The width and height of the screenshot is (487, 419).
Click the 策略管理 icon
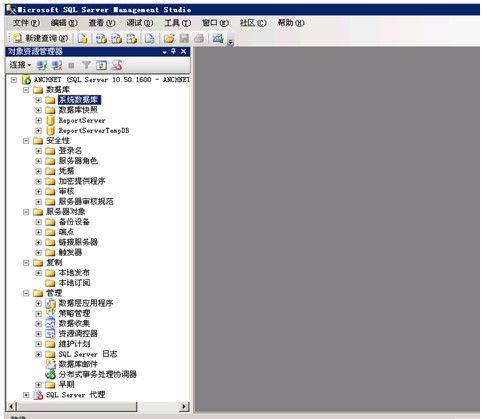50,313
